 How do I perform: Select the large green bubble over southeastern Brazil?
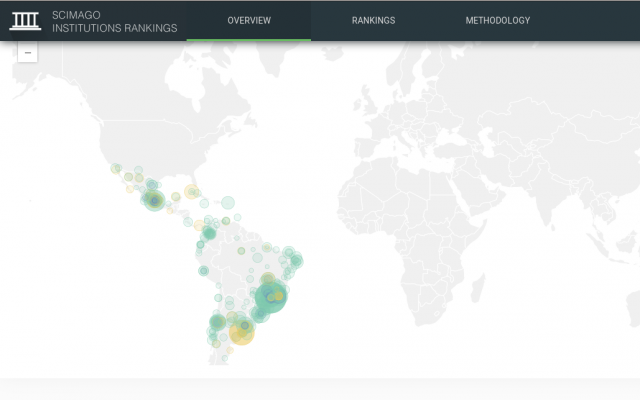271,297
